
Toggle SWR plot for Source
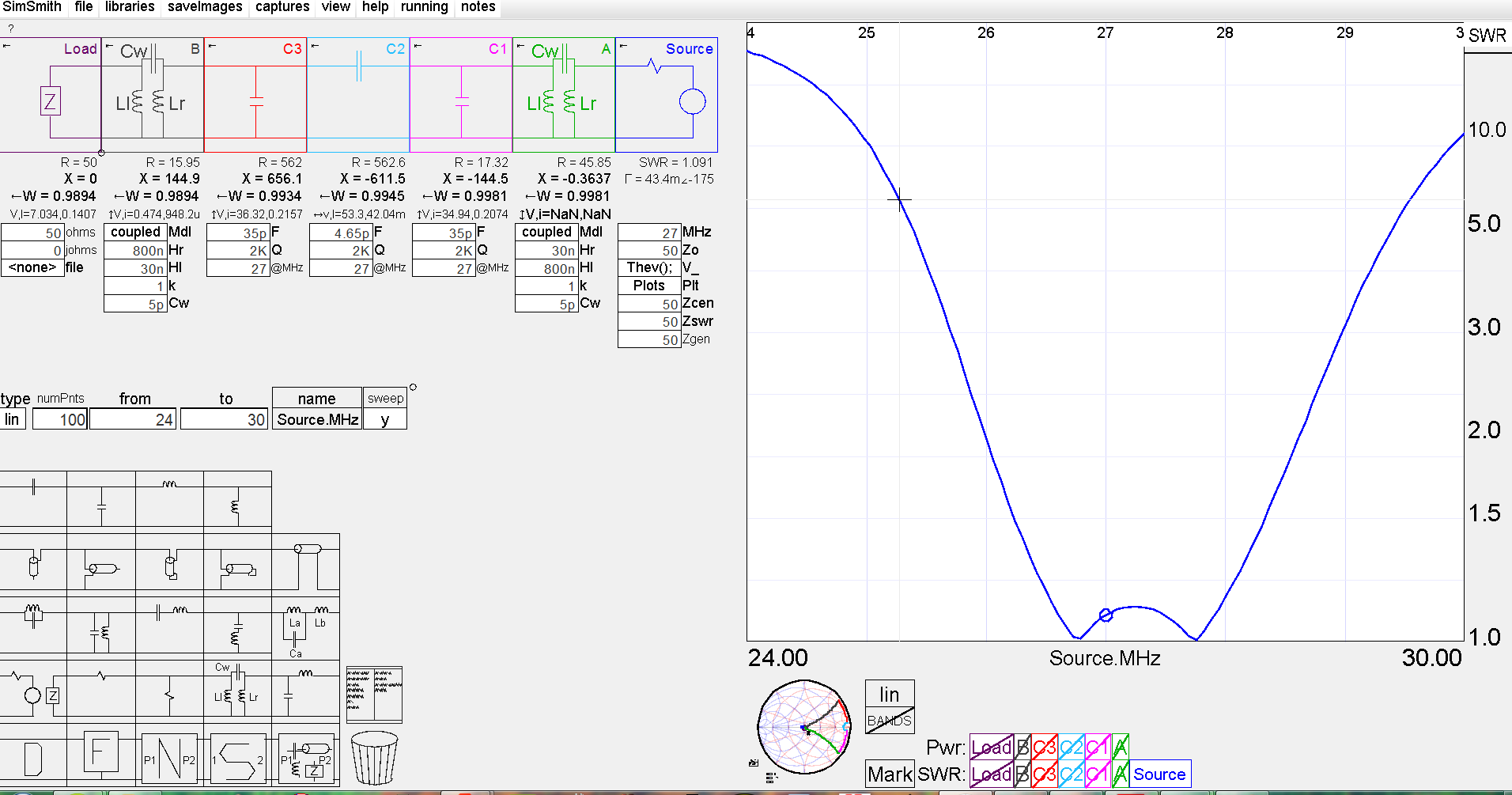1159,774
